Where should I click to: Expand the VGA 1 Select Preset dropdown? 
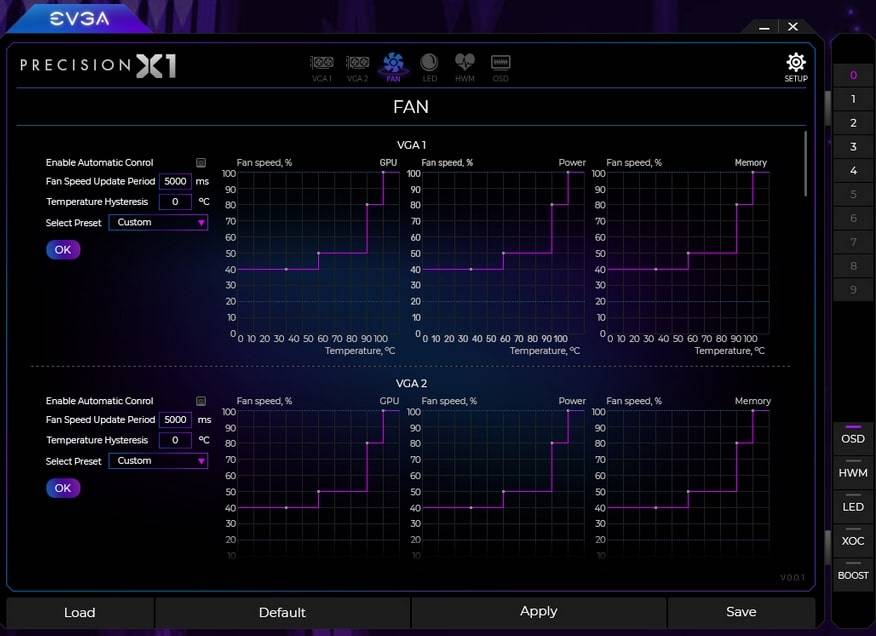(x=158, y=222)
